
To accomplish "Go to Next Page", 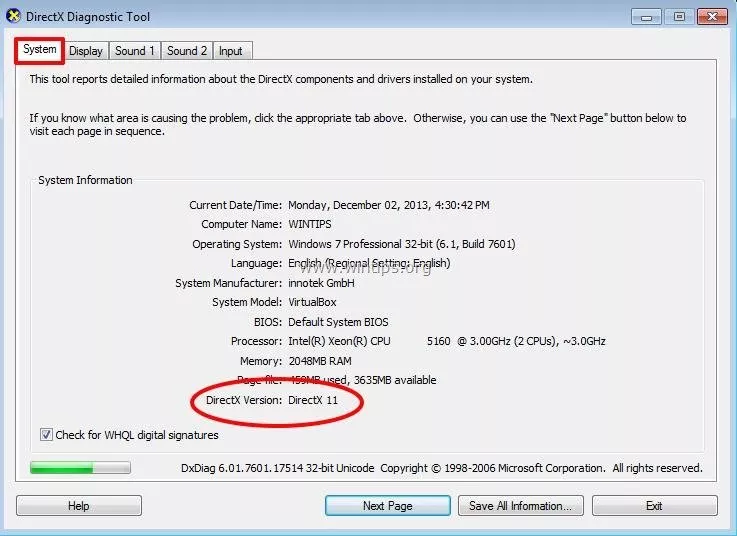I will pos(388,506).
